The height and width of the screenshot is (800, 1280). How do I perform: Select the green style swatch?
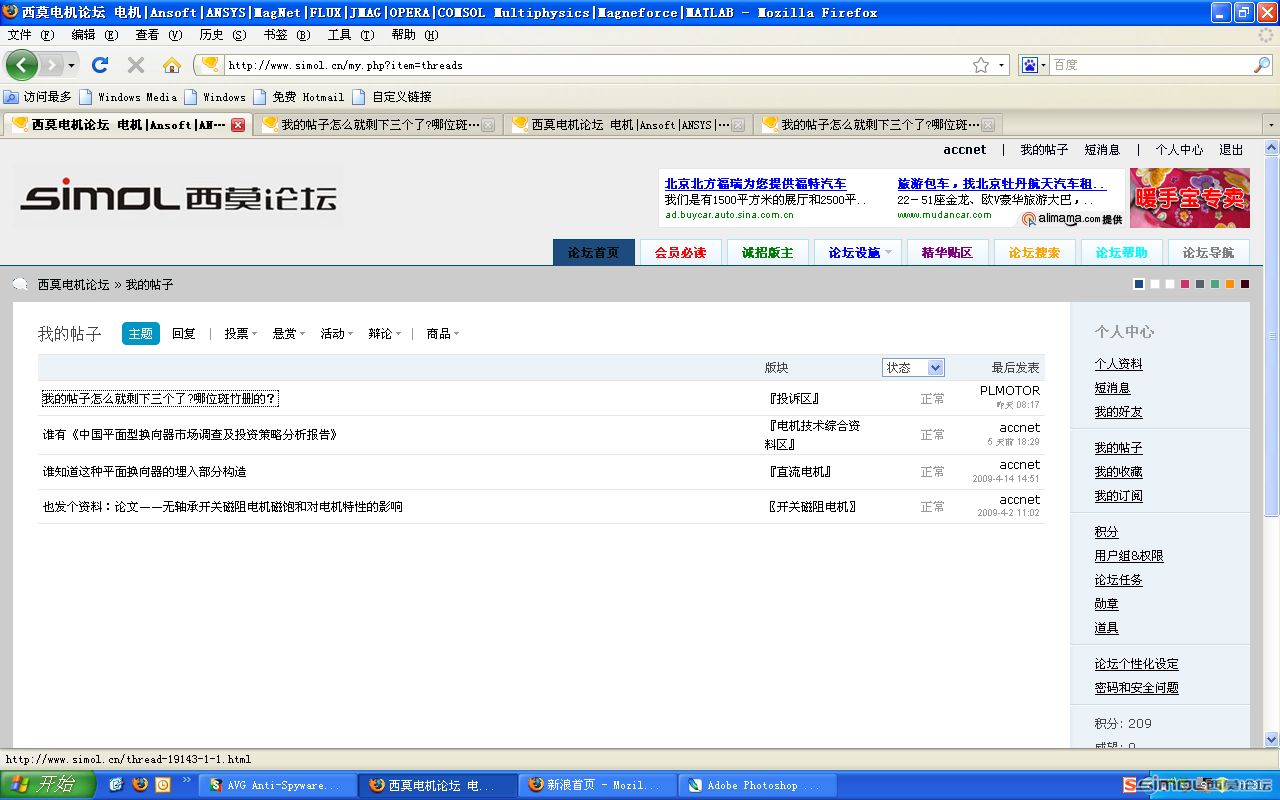pyautogui.click(x=1215, y=284)
